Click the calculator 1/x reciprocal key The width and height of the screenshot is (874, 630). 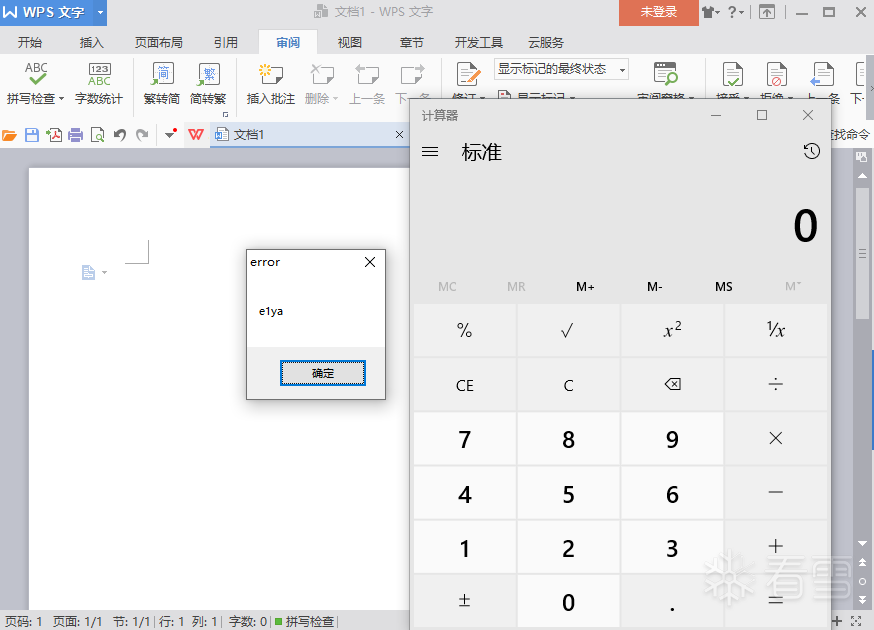776,330
